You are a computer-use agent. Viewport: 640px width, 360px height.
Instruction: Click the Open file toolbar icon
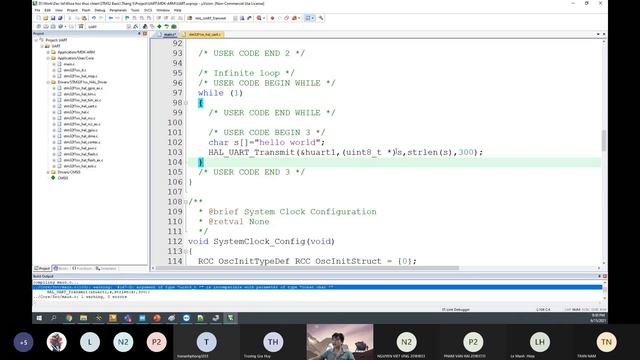point(46,18)
